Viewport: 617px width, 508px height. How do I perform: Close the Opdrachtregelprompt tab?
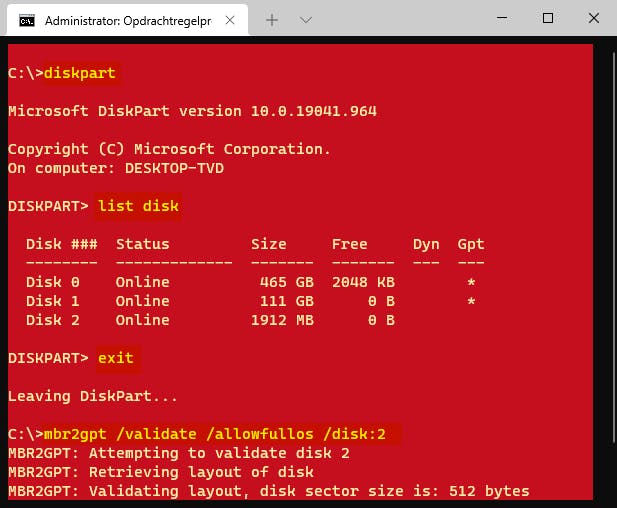coord(230,20)
